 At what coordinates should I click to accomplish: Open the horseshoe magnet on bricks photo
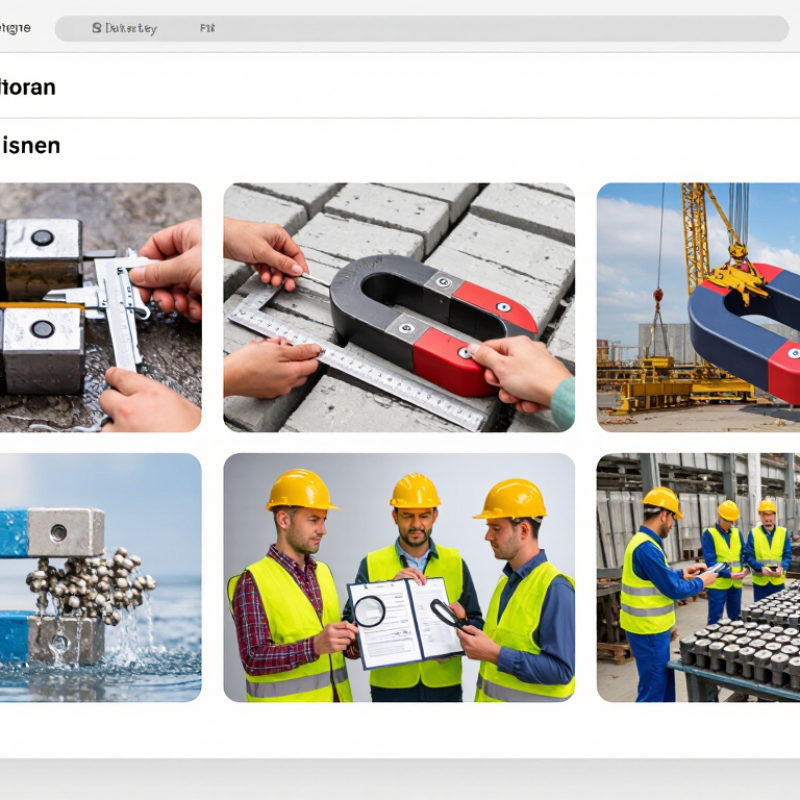click(x=399, y=308)
